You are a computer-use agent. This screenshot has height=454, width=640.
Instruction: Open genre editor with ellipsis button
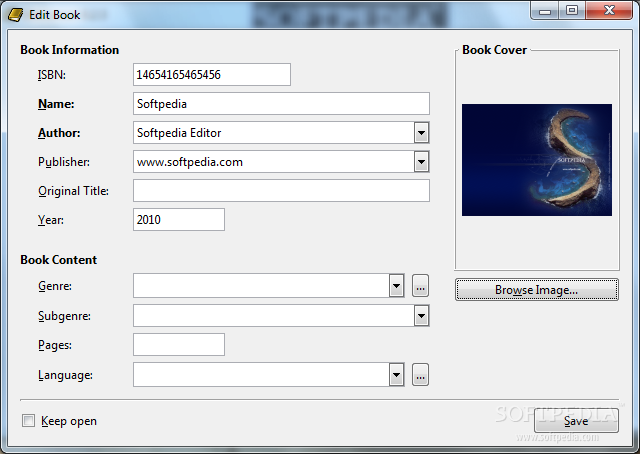420,286
